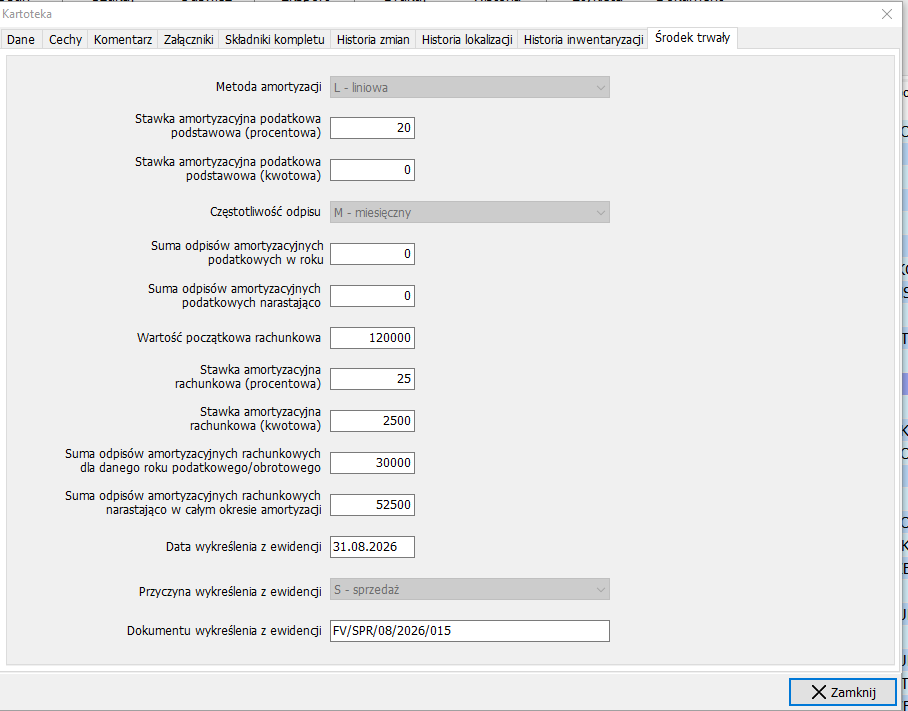Select the Środek trwały tab
This screenshot has height=711, width=908.
(x=693, y=38)
